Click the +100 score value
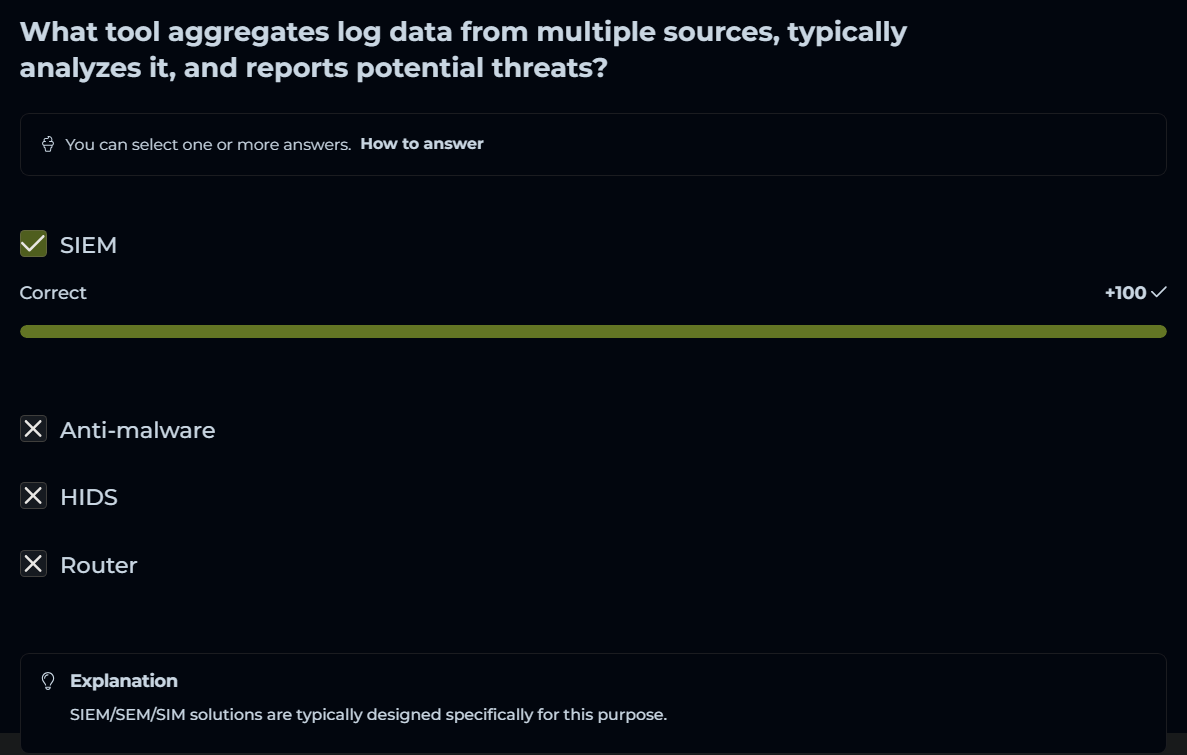The image size is (1187, 755). coord(1125,292)
